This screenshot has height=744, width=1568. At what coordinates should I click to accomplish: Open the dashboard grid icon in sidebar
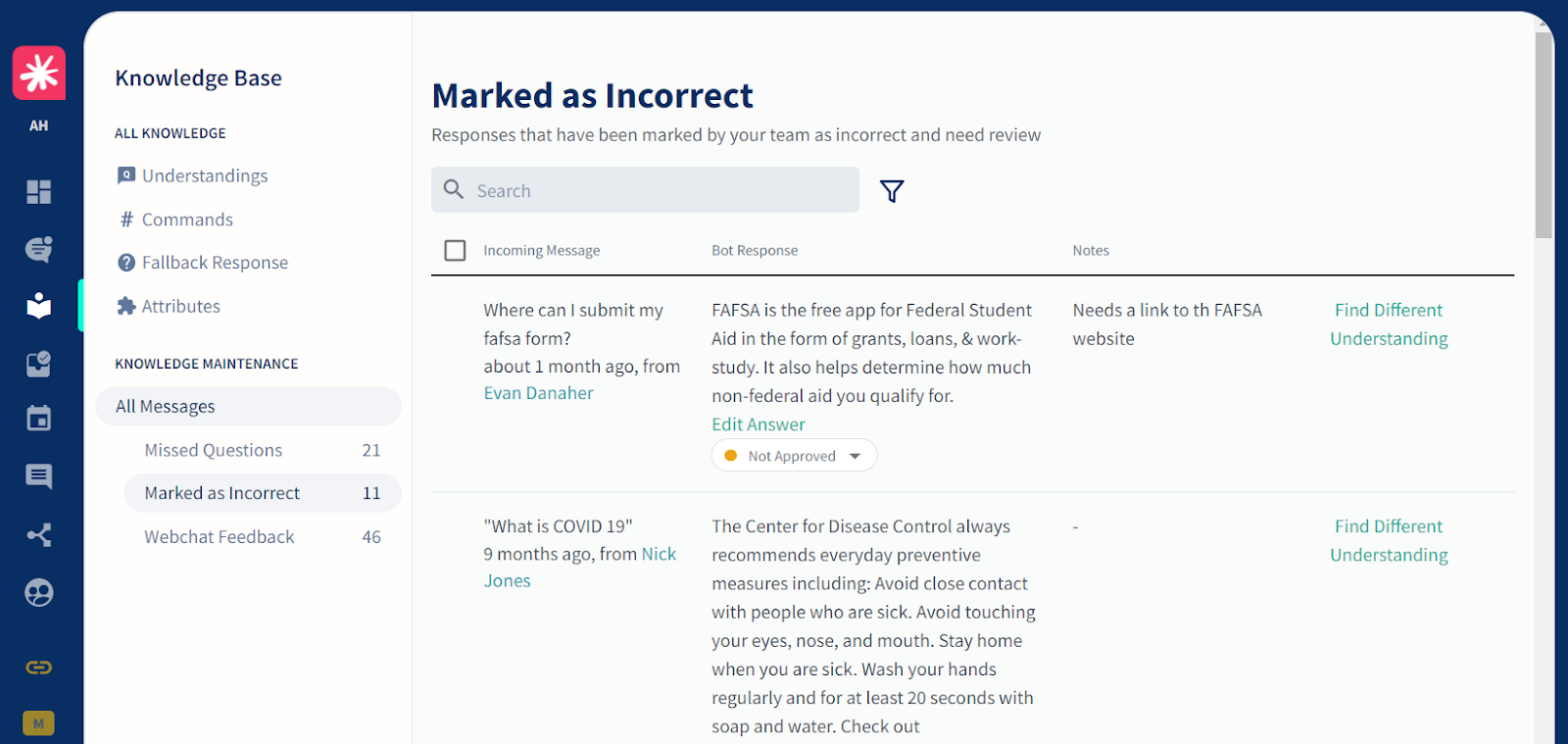(x=39, y=192)
